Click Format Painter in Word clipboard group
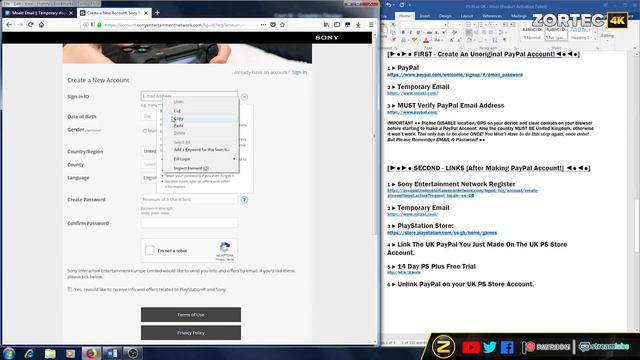The image size is (640, 360). (x=393, y=40)
